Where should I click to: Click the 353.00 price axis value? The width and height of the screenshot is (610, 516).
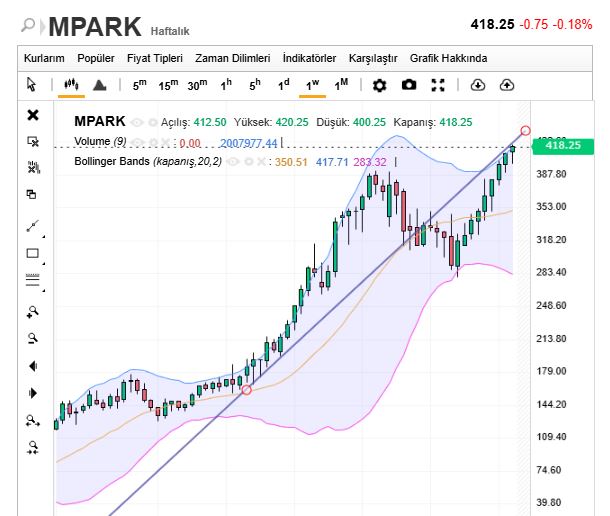coord(551,207)
